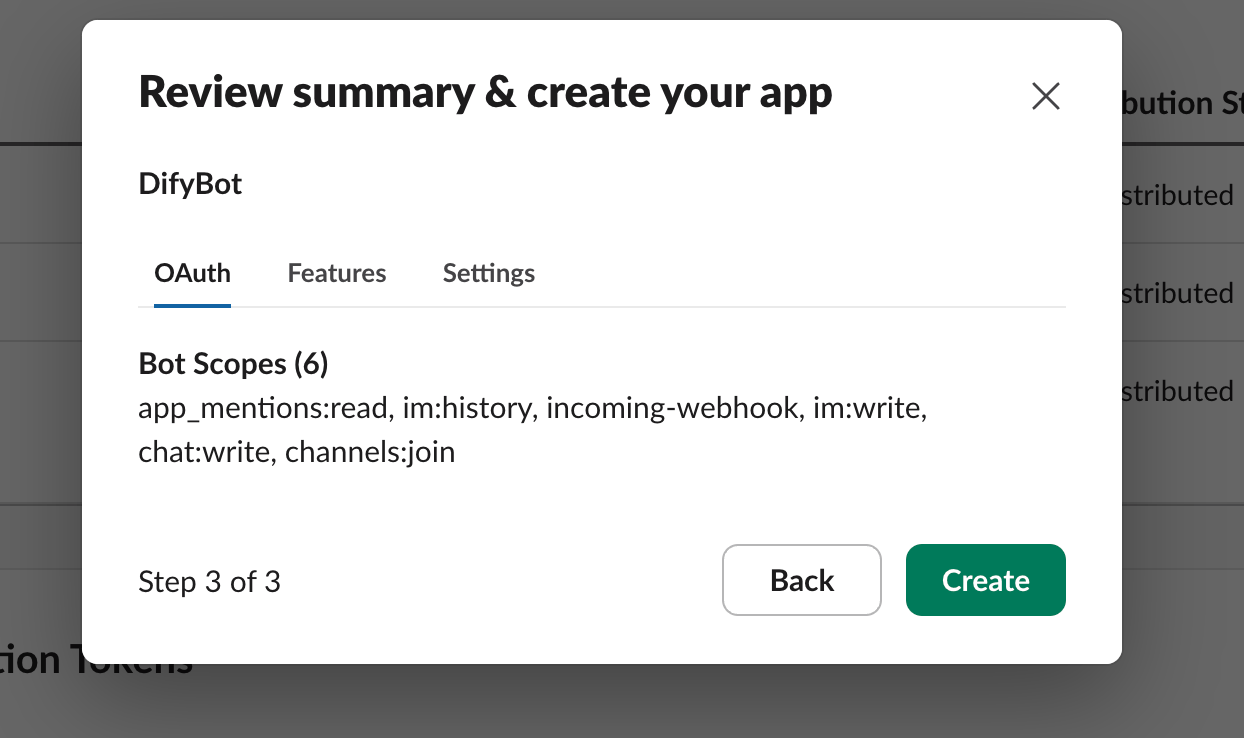Close the review summary dialog
Viewport: 1244px width, 738px height.
[x=1045, y=96]
